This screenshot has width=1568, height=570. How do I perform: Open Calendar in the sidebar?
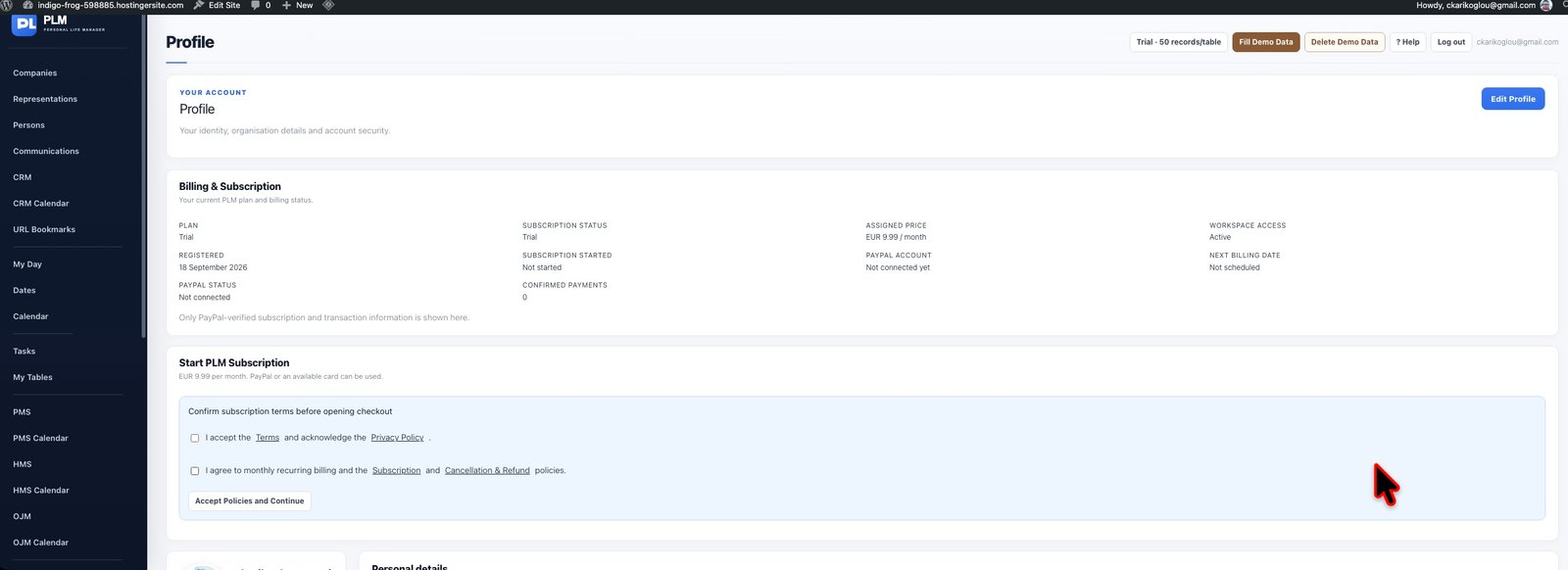30,316
